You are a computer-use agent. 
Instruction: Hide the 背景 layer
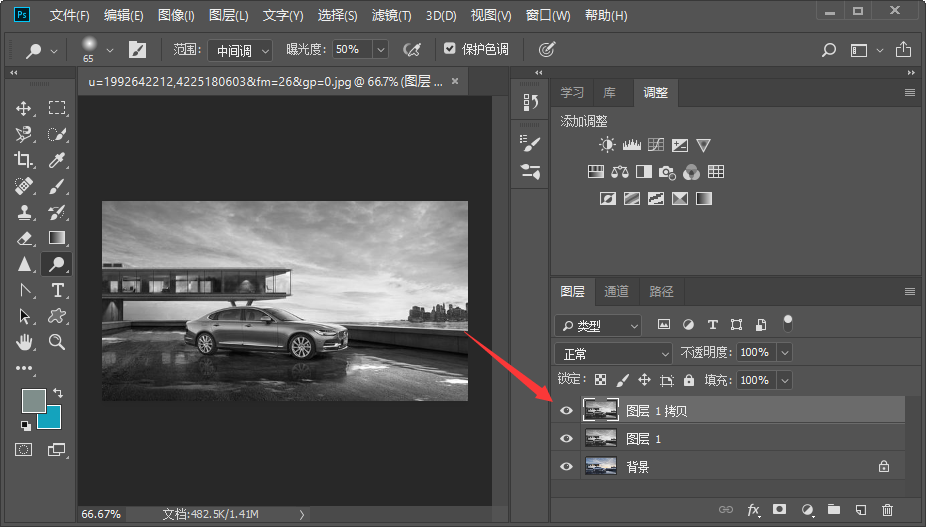pyautogui.click(x=566, y=466)
